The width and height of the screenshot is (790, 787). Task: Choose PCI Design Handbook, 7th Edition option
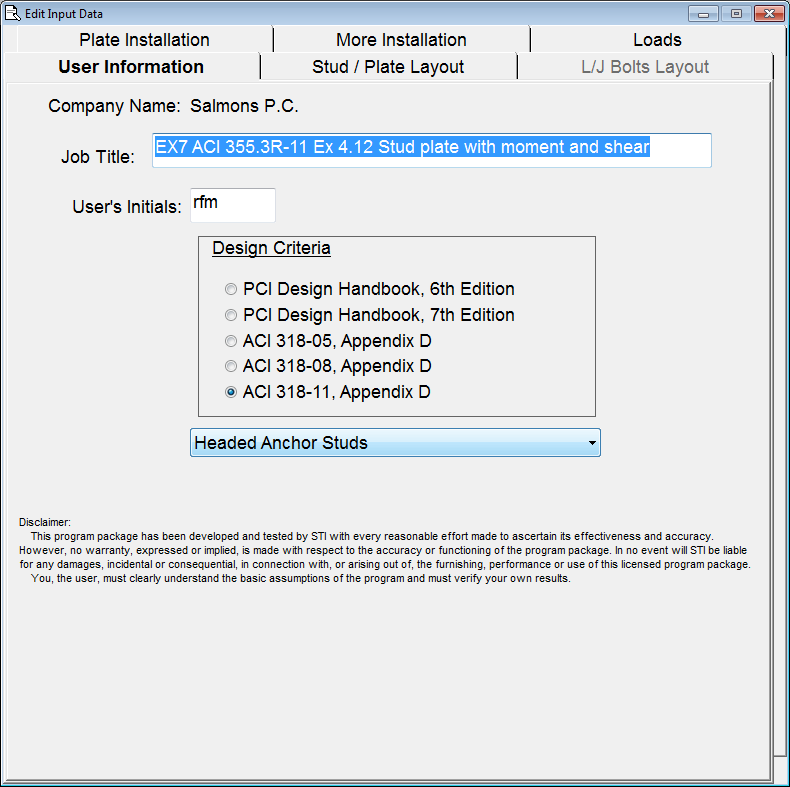(232, 315)
